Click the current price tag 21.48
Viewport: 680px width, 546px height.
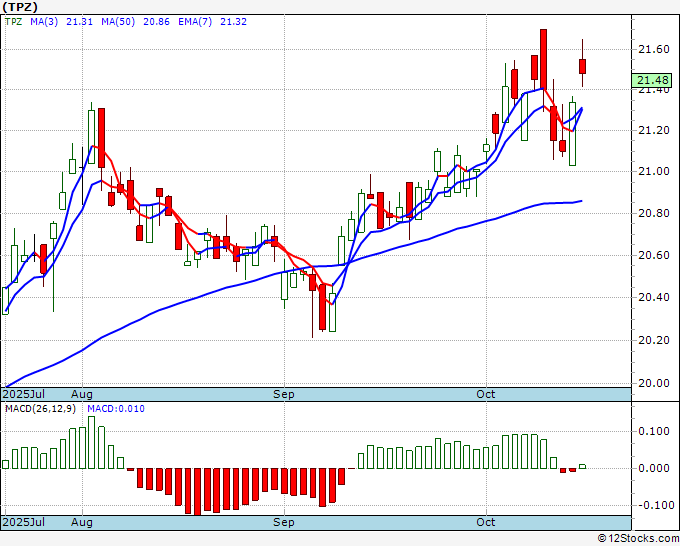pyautogui.click(x=652, y=80)
